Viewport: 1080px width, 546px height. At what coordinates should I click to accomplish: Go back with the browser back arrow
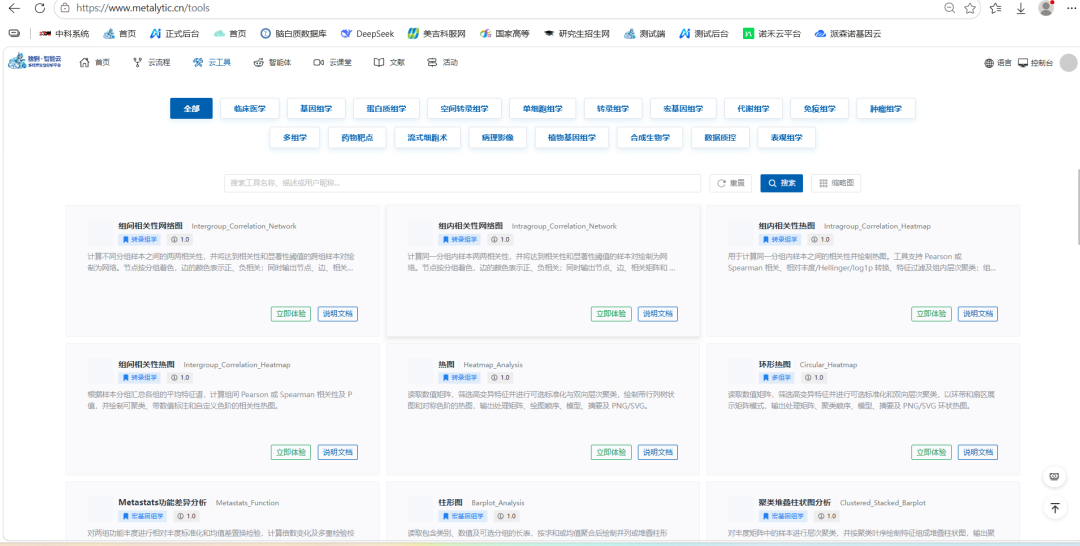click(x=14, y=8)
